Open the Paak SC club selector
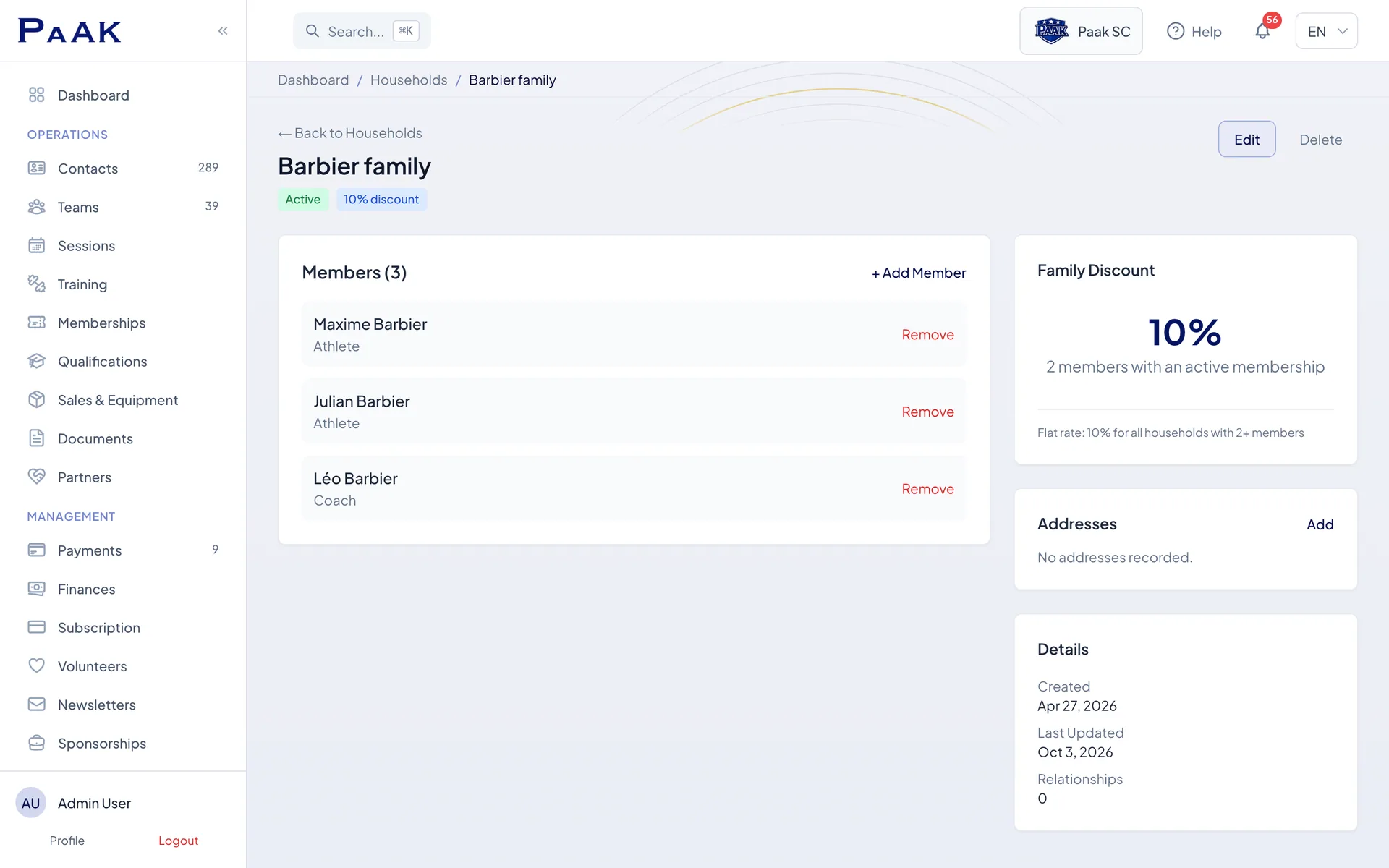This screenshot has width=1389, height=868. [x=1081, y=31]
